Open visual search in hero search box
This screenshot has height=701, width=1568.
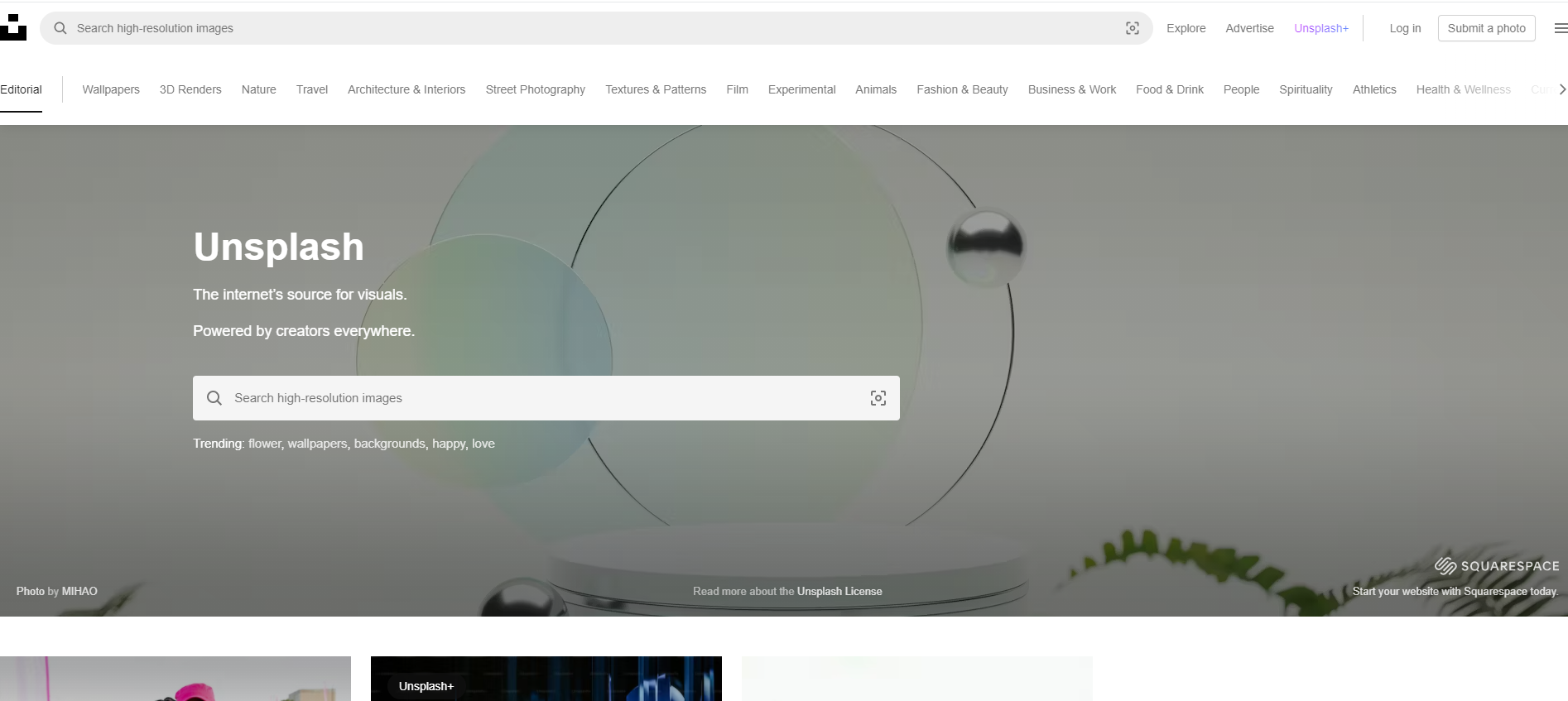(x=878, y=398)
